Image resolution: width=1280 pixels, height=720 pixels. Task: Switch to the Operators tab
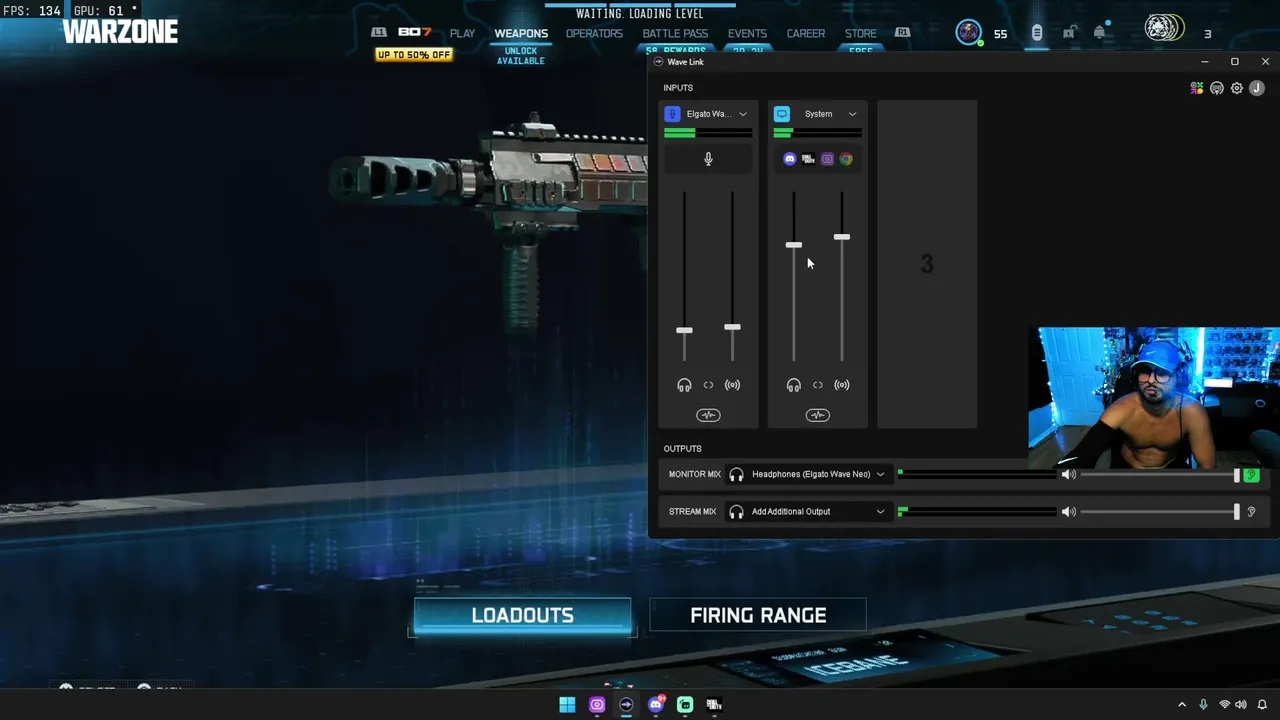point(594,33)
